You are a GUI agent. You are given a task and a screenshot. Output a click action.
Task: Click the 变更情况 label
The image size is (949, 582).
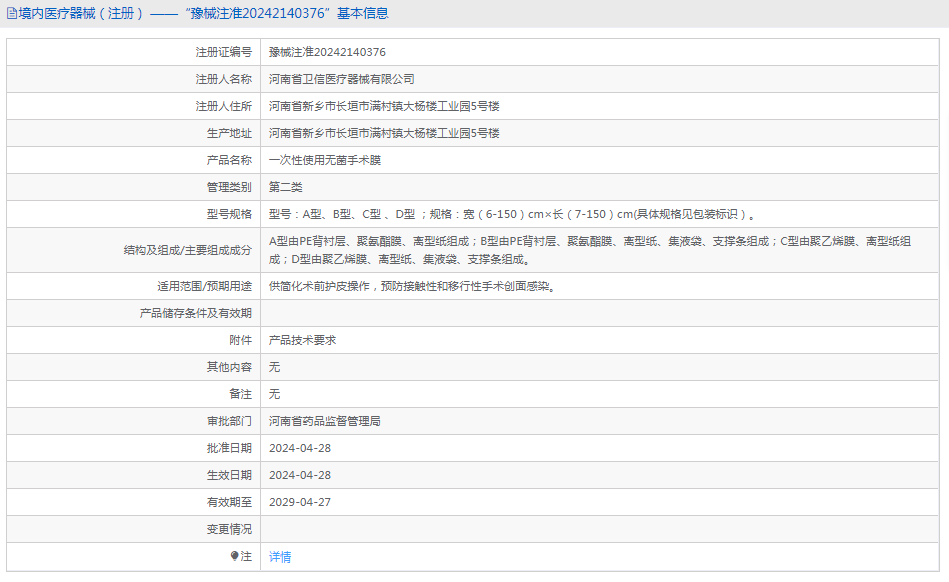[229, 529]
